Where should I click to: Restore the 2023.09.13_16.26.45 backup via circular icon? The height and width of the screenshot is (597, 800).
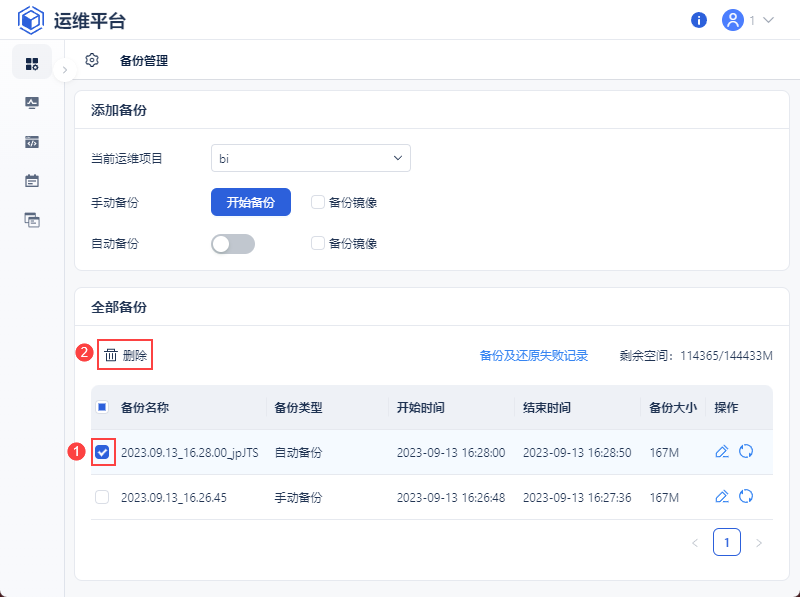point(746,496)
